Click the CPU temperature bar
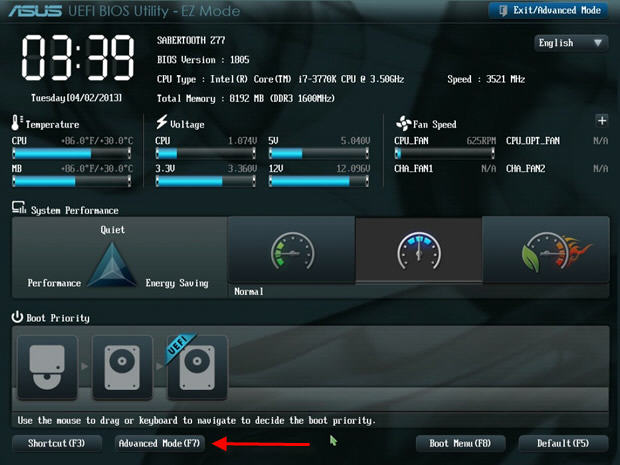Screen dimensions: 620x465 pos(72,153)
